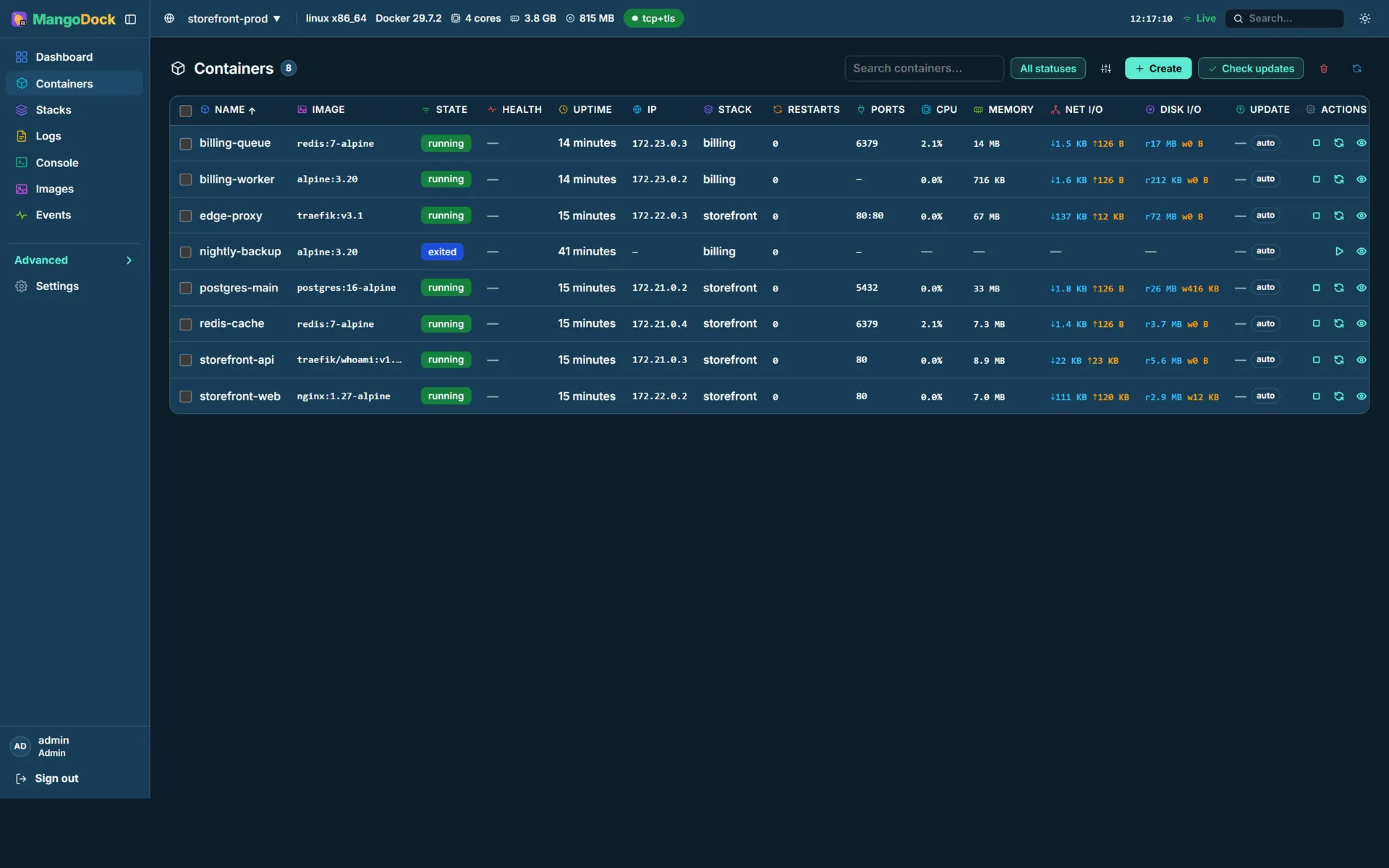Expand the Advanced sidebar section
This screenshot has height=868, width=1389.
[74, 260]
